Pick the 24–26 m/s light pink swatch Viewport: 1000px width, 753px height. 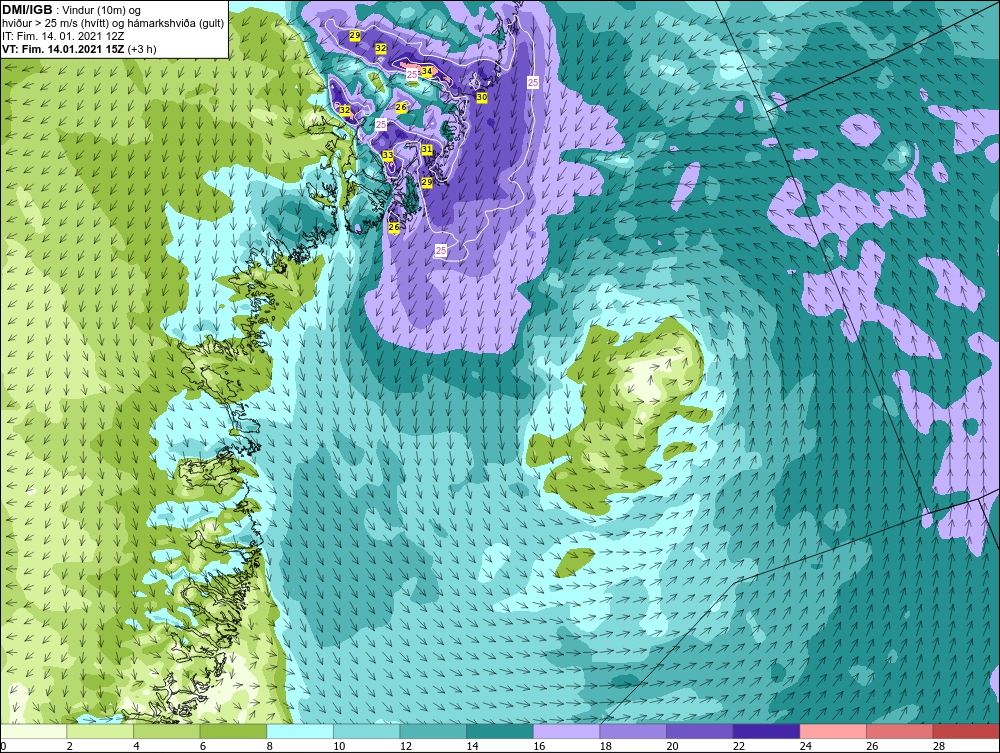pyautogui.click(x=833, y=731)
